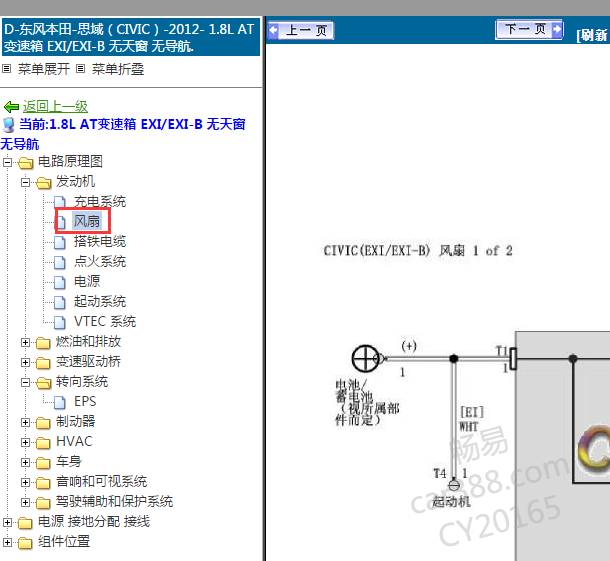Expand the 燃油和排放 folder

[x=25, y=342]
